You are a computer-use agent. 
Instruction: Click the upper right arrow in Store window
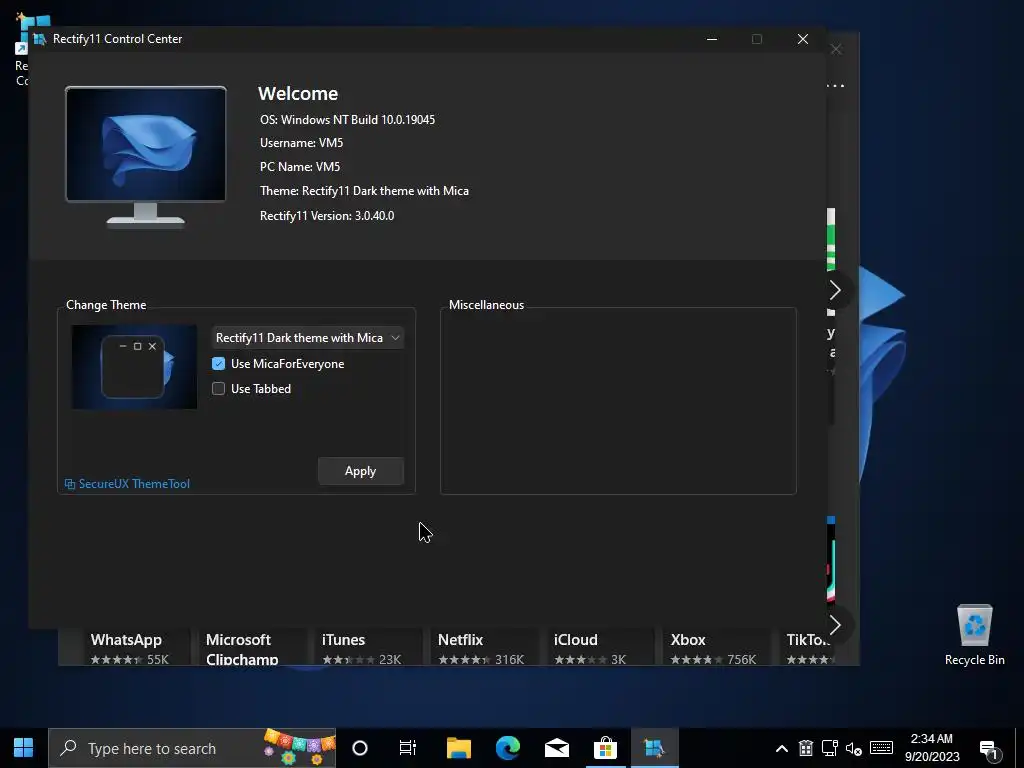pos(835,291)
